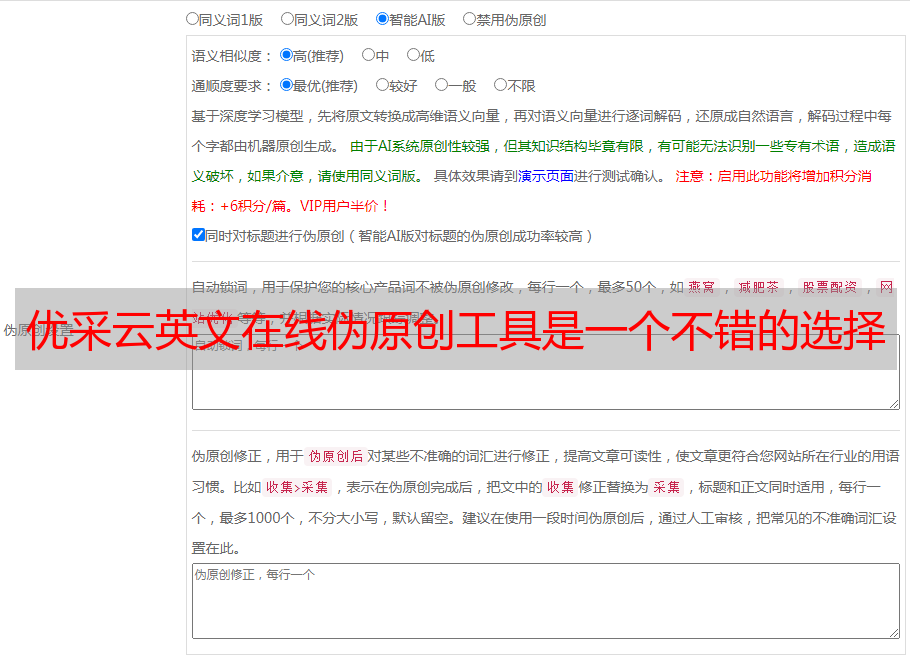Click into the 自动锁词 textarea
The width and height of the screenshot is (911, 658).
click(546, 372)
